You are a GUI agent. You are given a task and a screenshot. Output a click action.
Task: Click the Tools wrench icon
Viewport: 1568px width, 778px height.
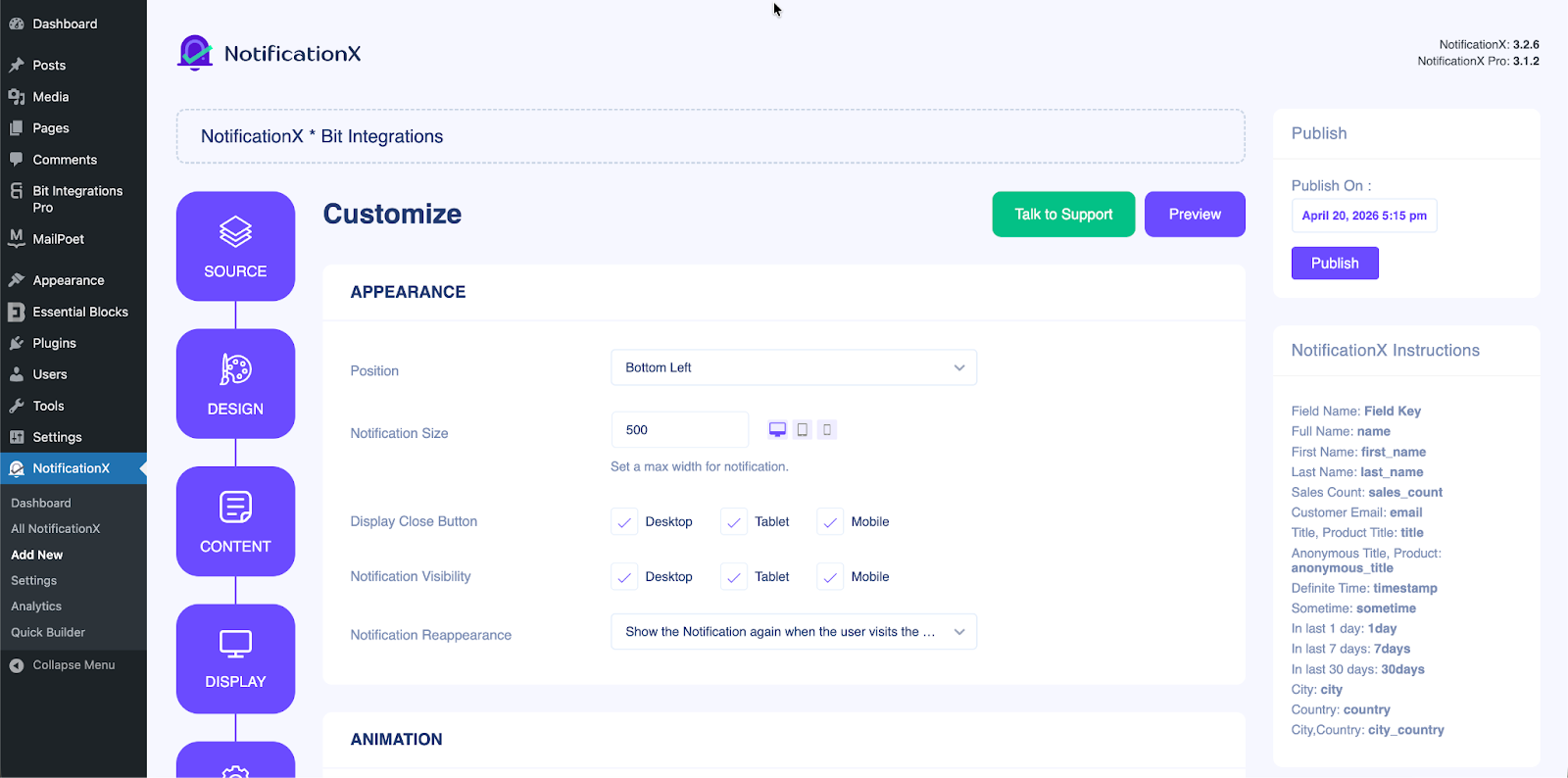pyautogui.click(x=17, y=406)
